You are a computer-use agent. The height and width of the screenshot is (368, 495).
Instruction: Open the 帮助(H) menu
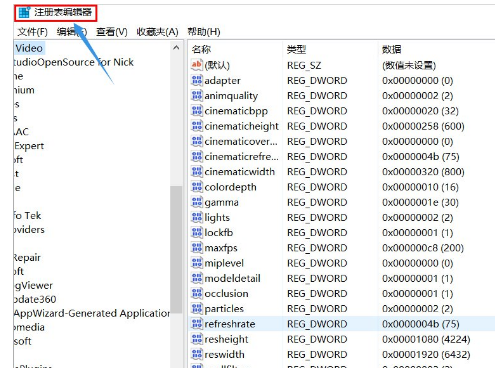pyautogui.click(x=204, y=32)
